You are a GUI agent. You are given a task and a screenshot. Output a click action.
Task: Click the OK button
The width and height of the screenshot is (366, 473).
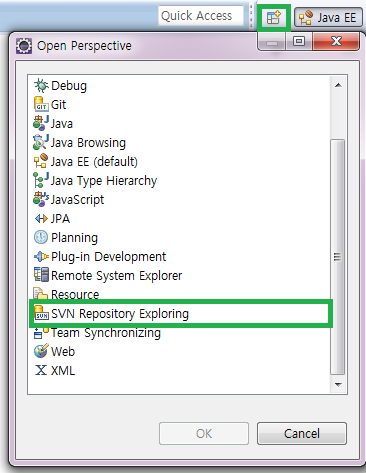[x=204, y=433]
